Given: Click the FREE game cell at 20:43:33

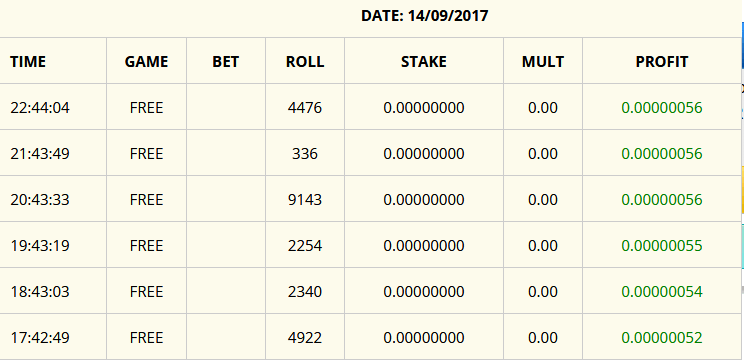Looking at the screenshot, I should (146, 200).
